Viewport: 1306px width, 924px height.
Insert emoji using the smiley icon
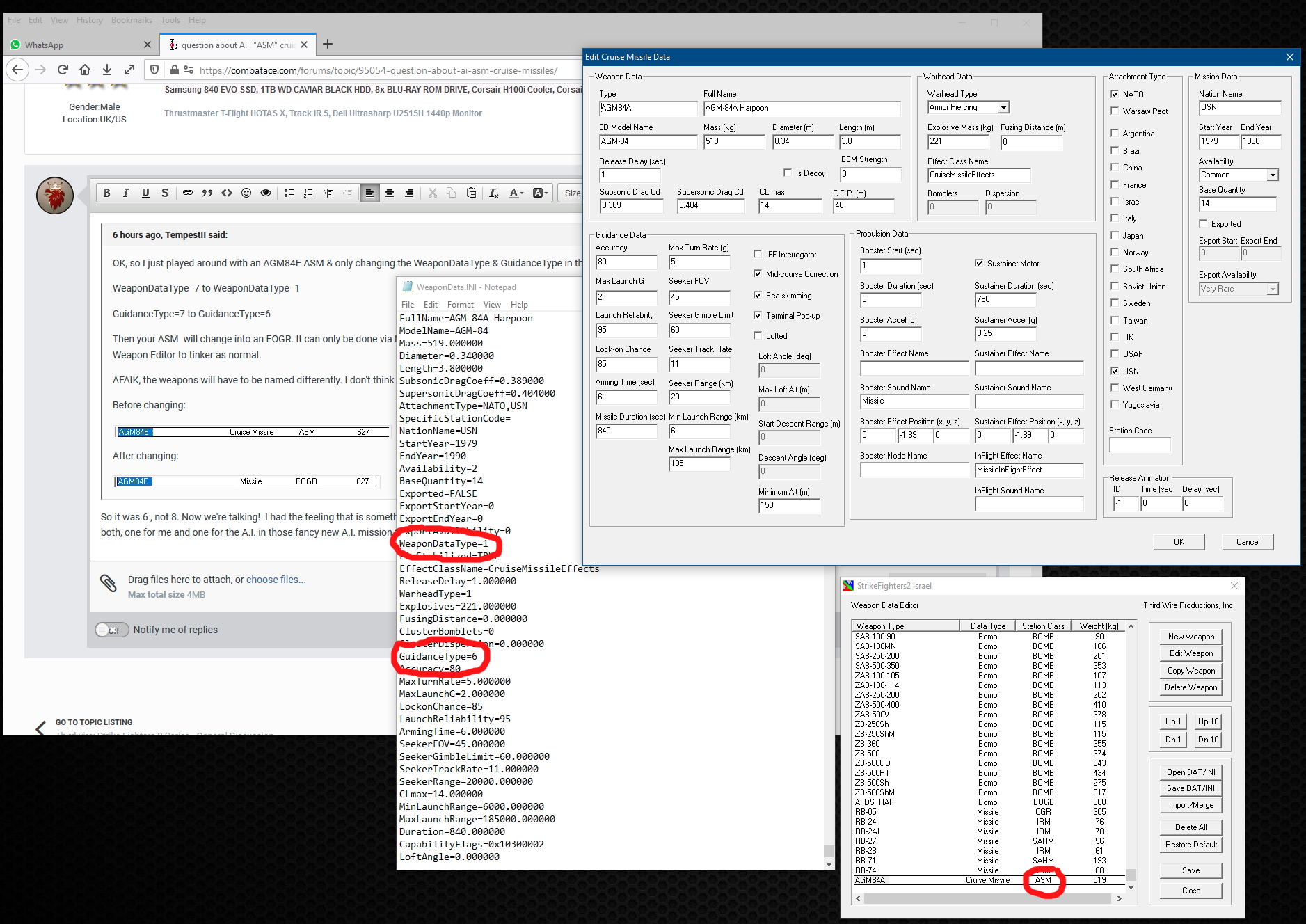246,193
